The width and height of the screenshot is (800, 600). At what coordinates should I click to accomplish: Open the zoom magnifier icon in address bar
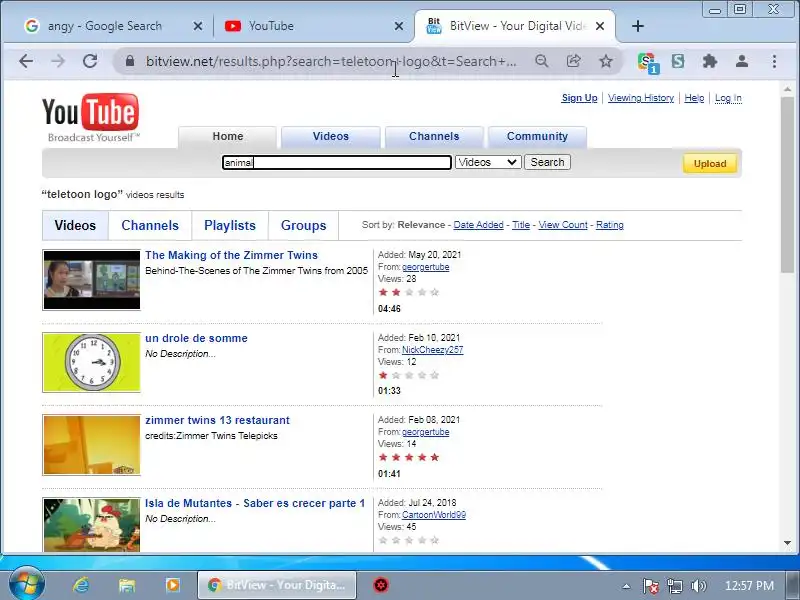pos(542,61)
